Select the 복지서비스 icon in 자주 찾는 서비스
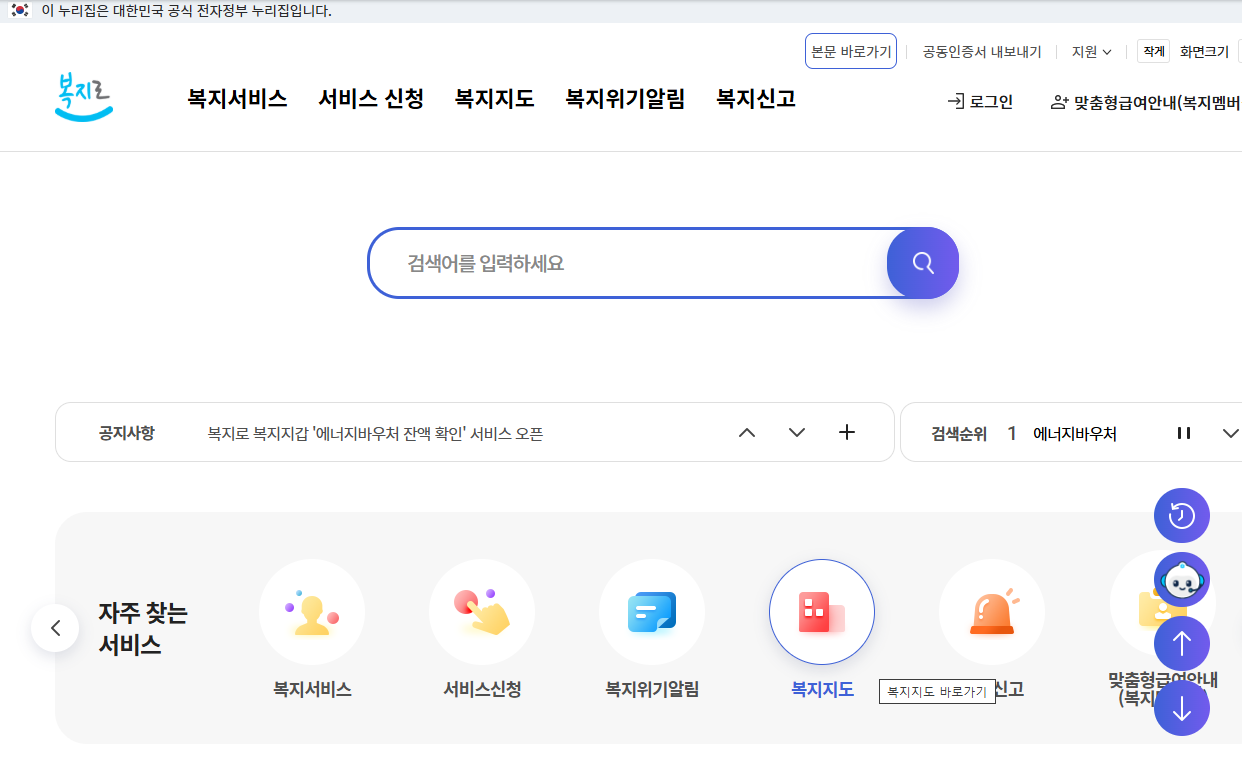Screen dimensions: 1242x769 [x=312, y=612]
